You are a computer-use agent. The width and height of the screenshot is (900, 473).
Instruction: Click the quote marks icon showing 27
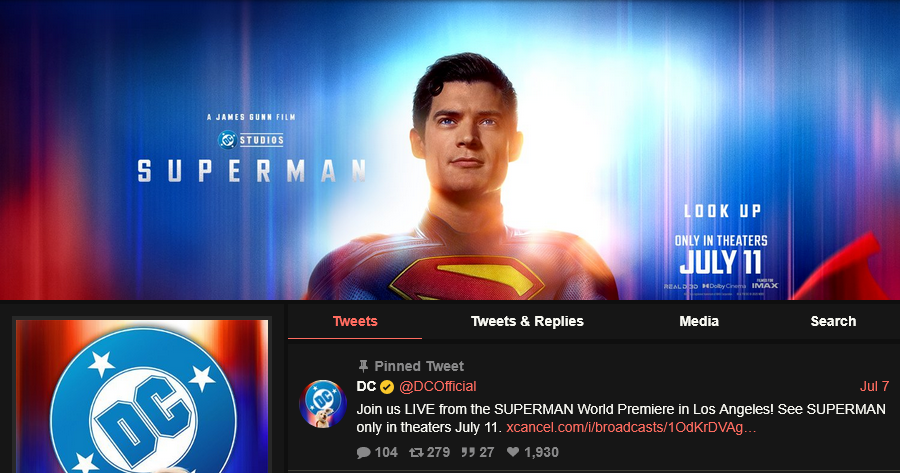point(468,452)
